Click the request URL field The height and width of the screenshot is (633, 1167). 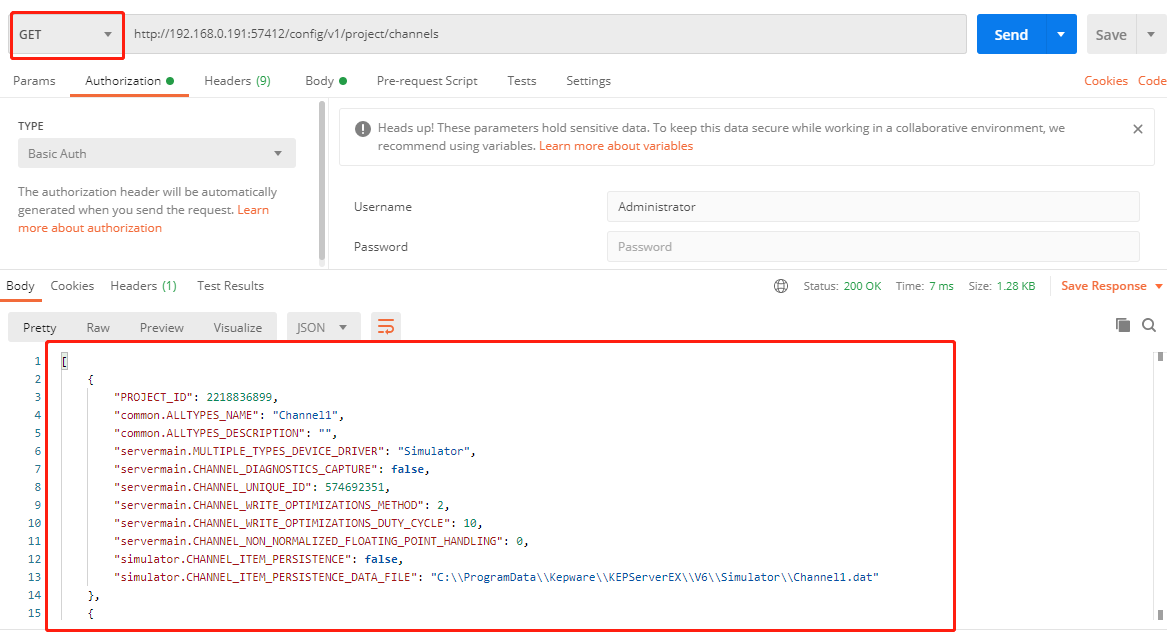click(545, 34)
